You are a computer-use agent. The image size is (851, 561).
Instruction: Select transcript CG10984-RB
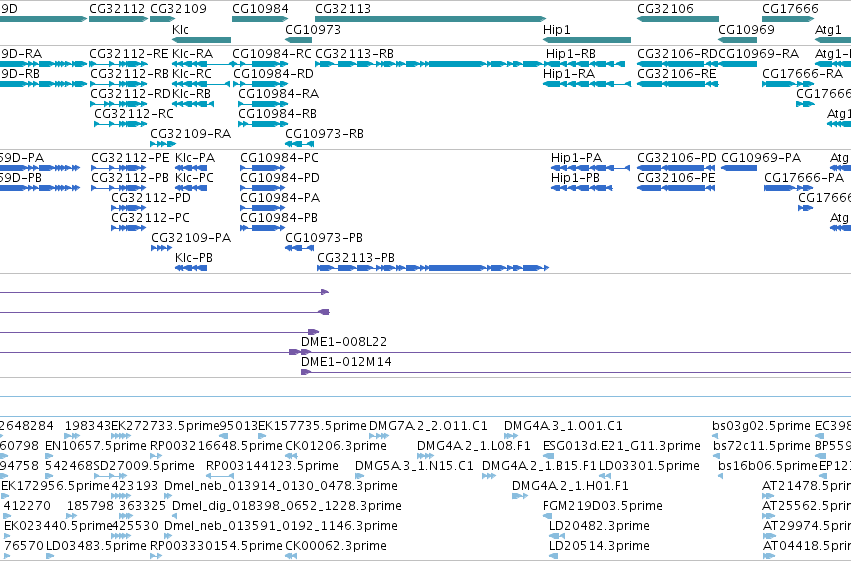tap(277, 114)
